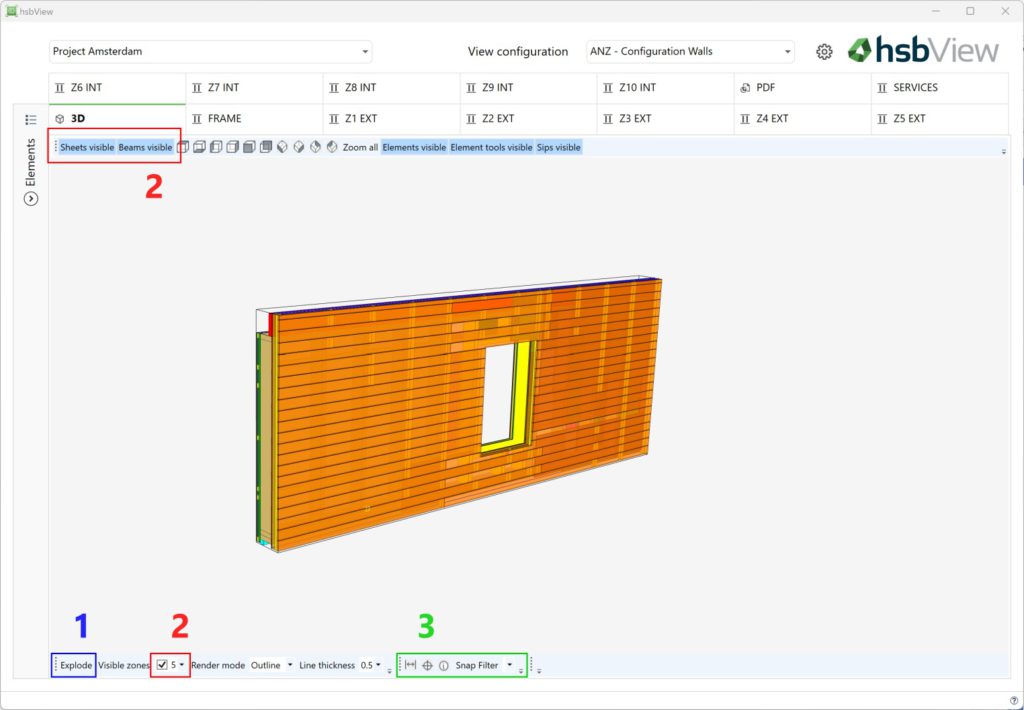Select the second isometric view icon
Viewport: 1024px width, 710px height.
pyautogui.click(x=298, y=147)
